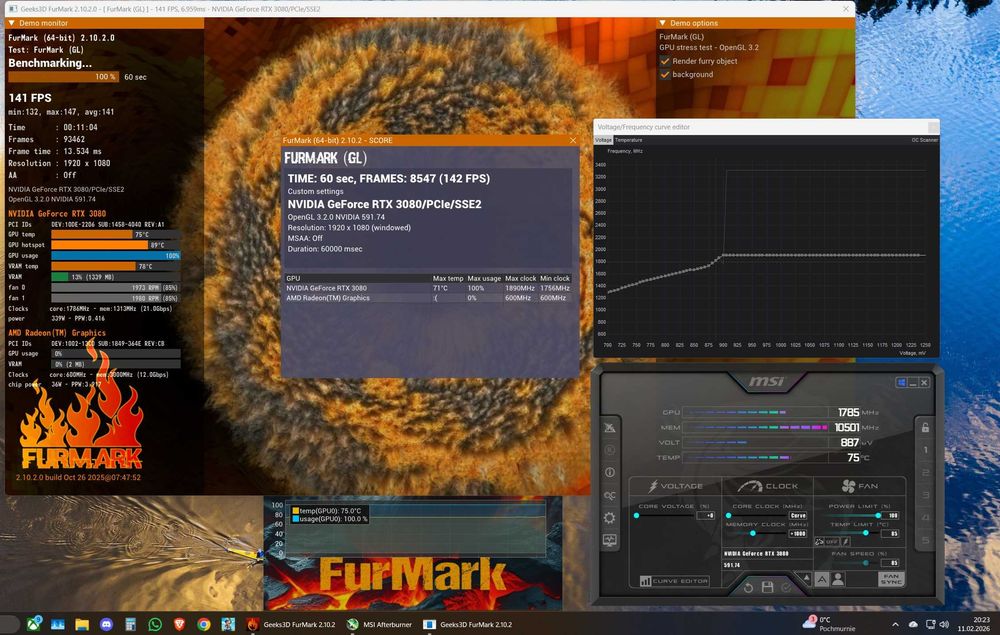Click the core clock 'Curve' value field
The width and height of the screenshot is (1000, 635).
click(x=798, y=515)
